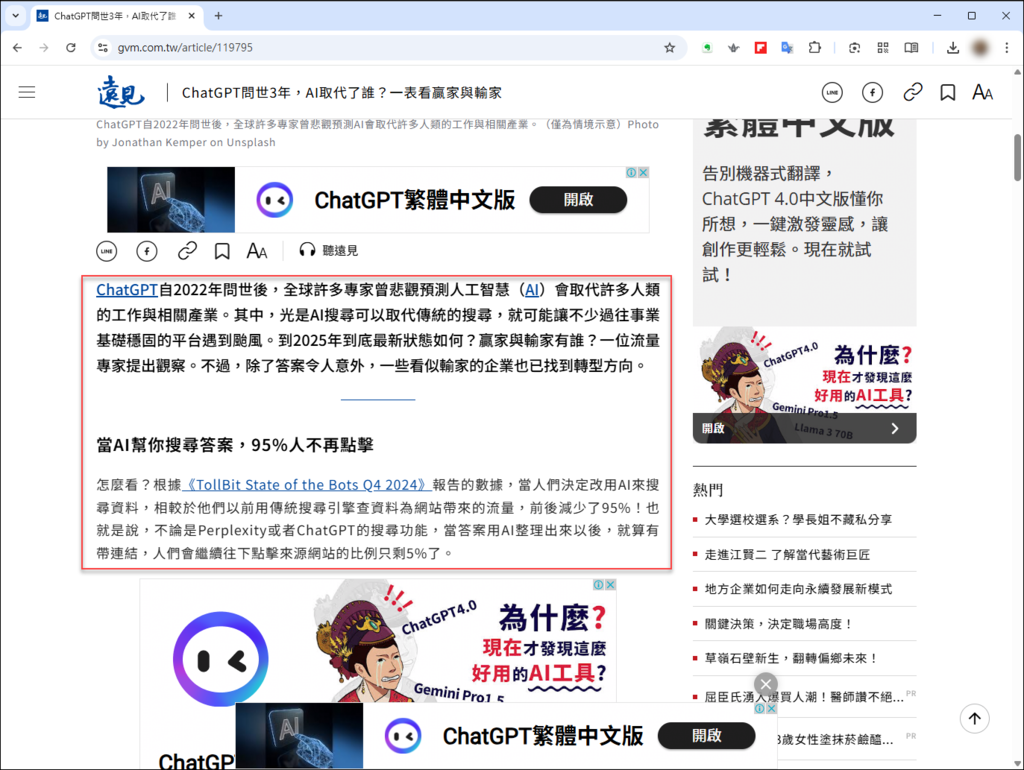The image size is (1024, 770).
Task: Open the QR code generator icon
Action: [x=883, y=48]
